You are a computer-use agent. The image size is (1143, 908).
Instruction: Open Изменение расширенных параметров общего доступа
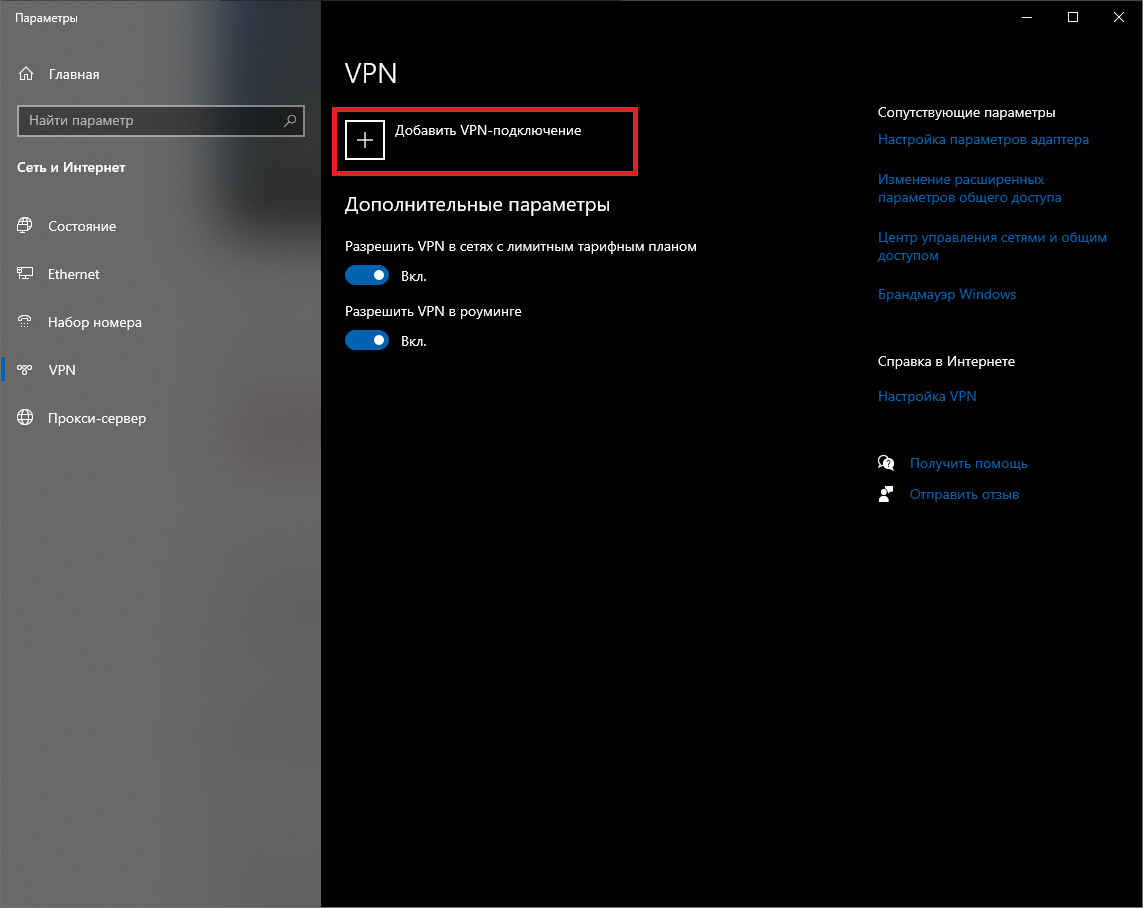pyautogui.click(x=969, y=189)
